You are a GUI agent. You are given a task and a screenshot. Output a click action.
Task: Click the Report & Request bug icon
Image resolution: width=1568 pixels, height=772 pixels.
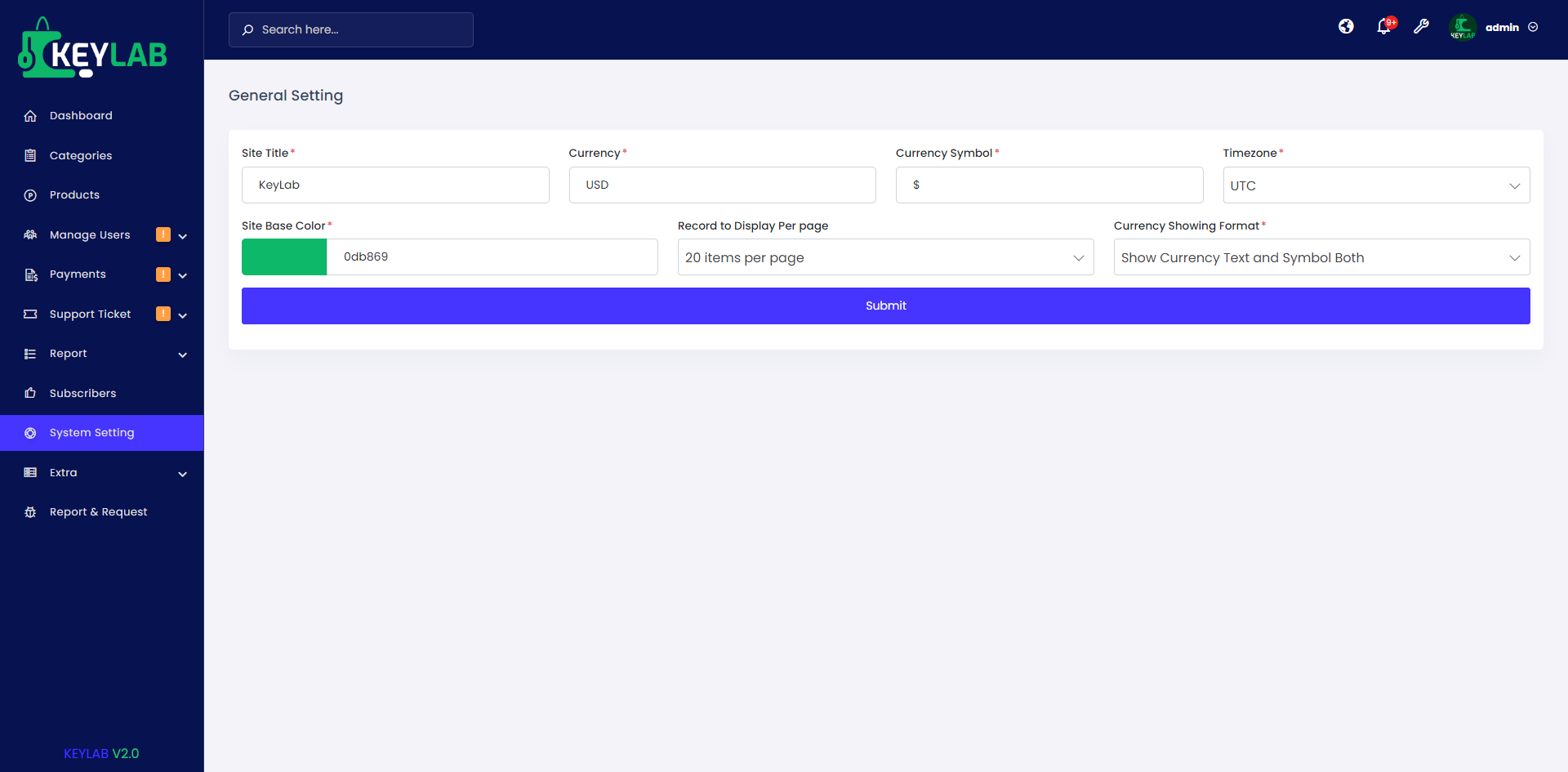[x=30, y=512]
